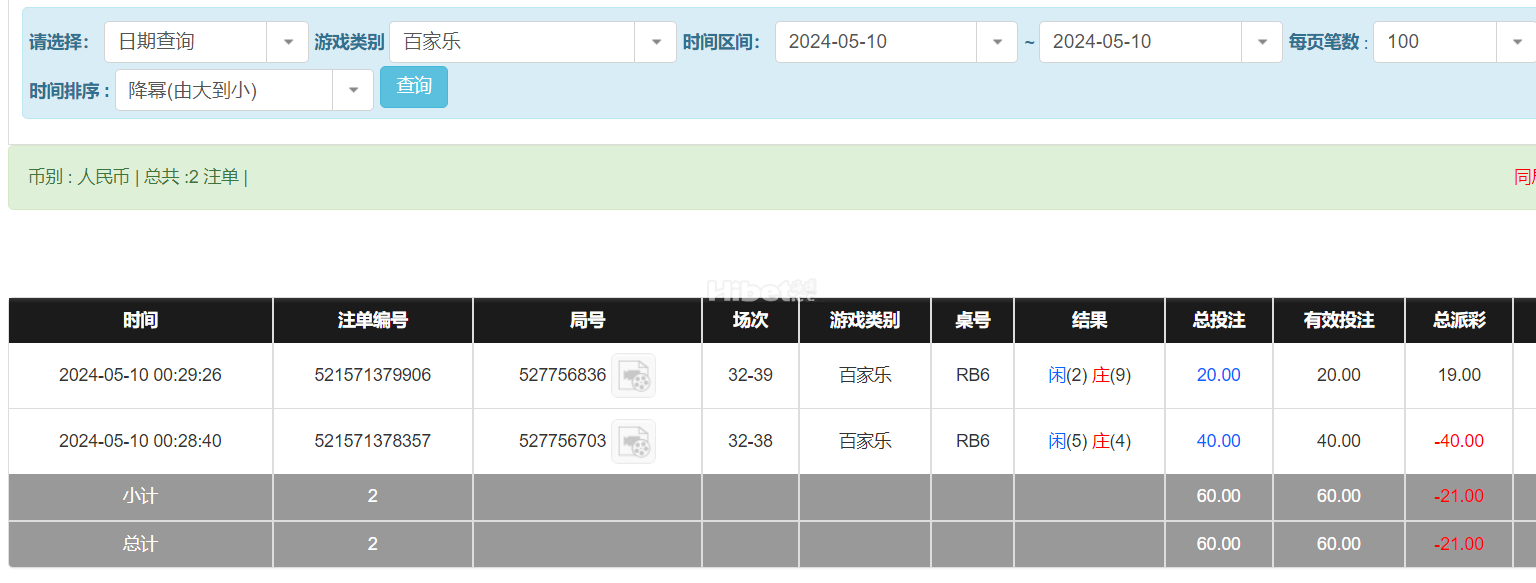Click the session value 32-39
This screenshot has width=1536, height=583.
[751, 375]
